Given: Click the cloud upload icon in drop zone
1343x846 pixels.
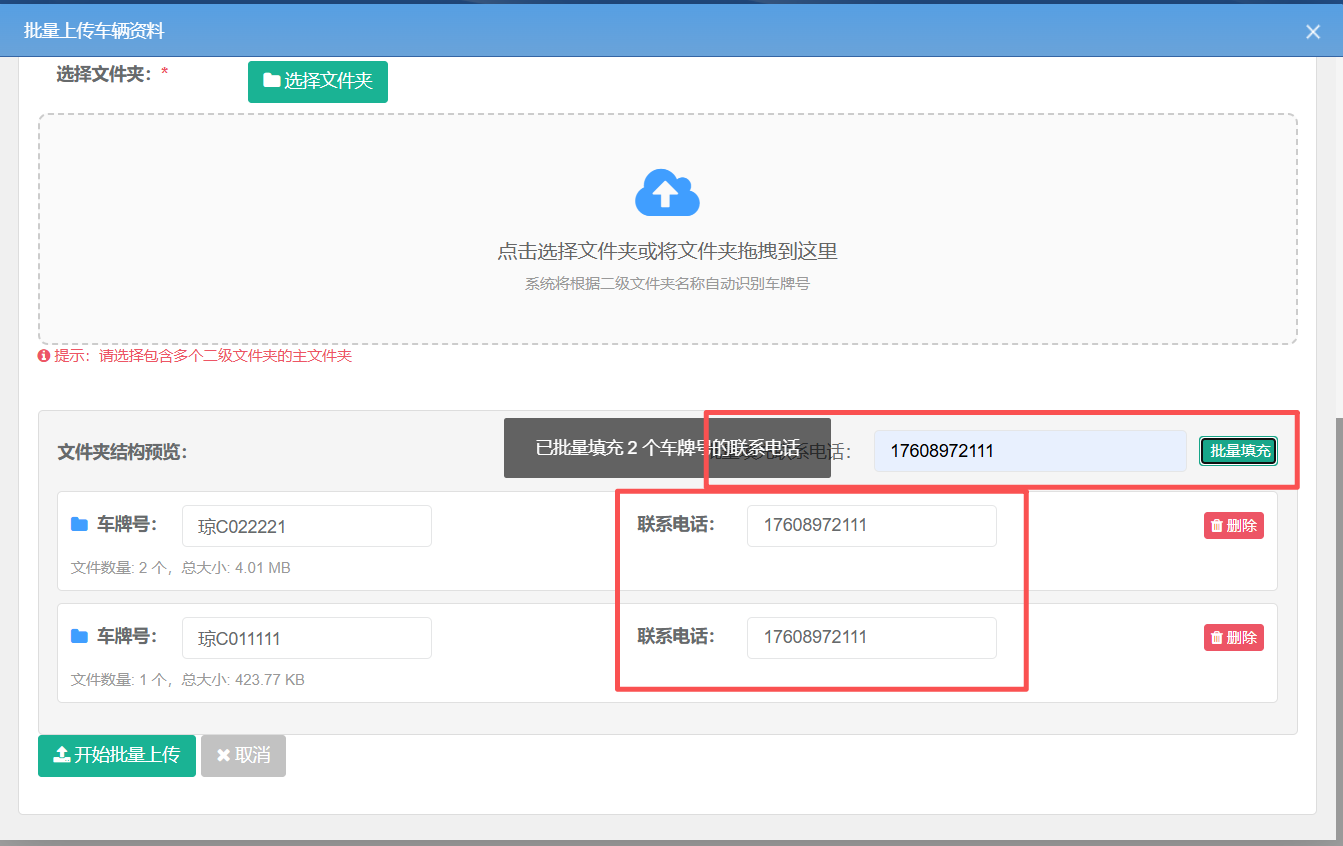Looking at the screenshot, I should pyautogui.click(x=667, y=193).
